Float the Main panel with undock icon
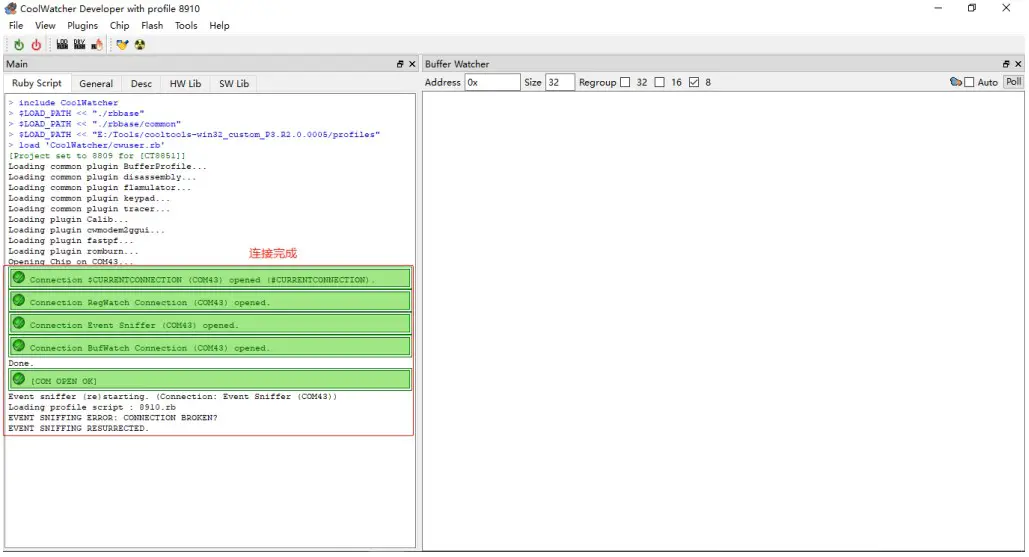Image resolution: width=1029 pixels, height=557 pixels. point(400,64)
